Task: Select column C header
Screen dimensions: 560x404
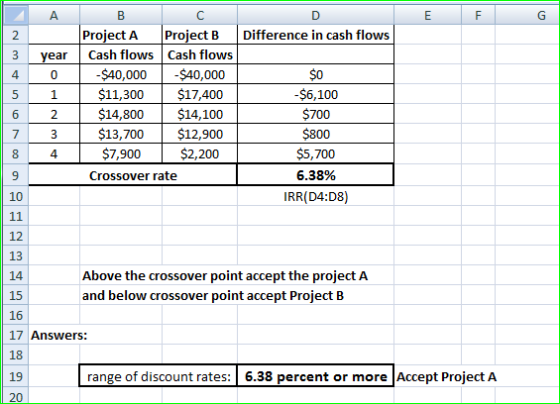Action: (x=200, y=15)
